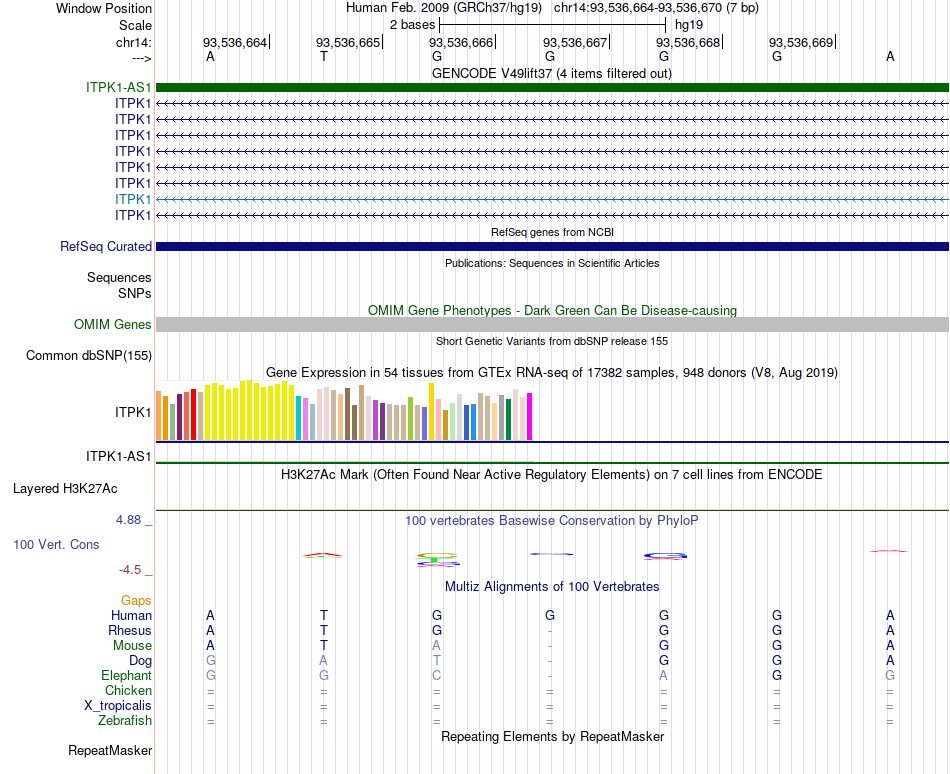Viewport: 950px width, 774px height.
Task: Click the Sequences subtrack label
Action: (119, 277)
